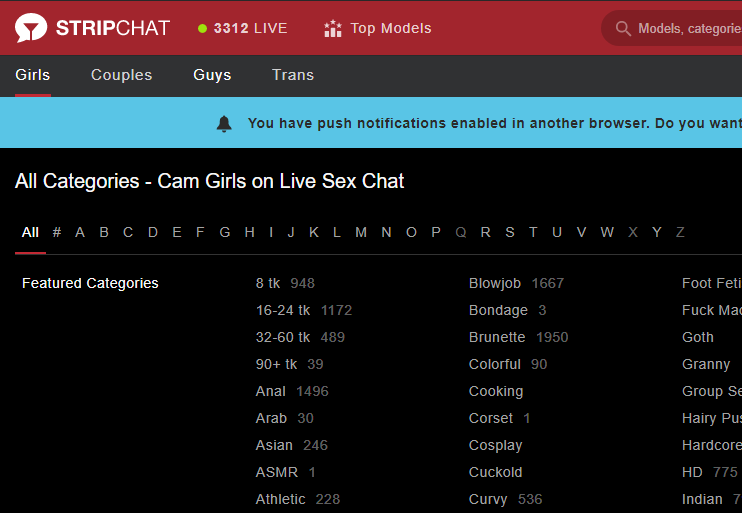
Task: Filter categories by letter Y
Action: tap(656, 232)
